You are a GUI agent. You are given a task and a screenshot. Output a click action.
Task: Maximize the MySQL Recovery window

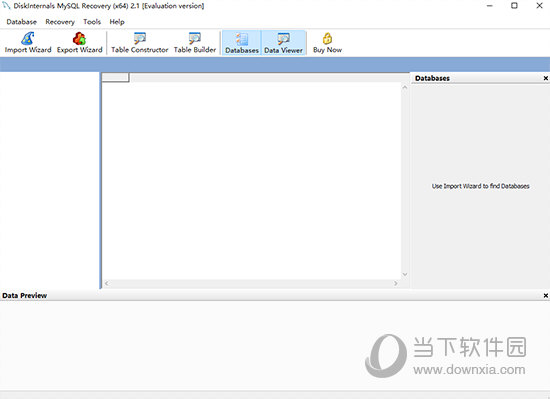514,6
